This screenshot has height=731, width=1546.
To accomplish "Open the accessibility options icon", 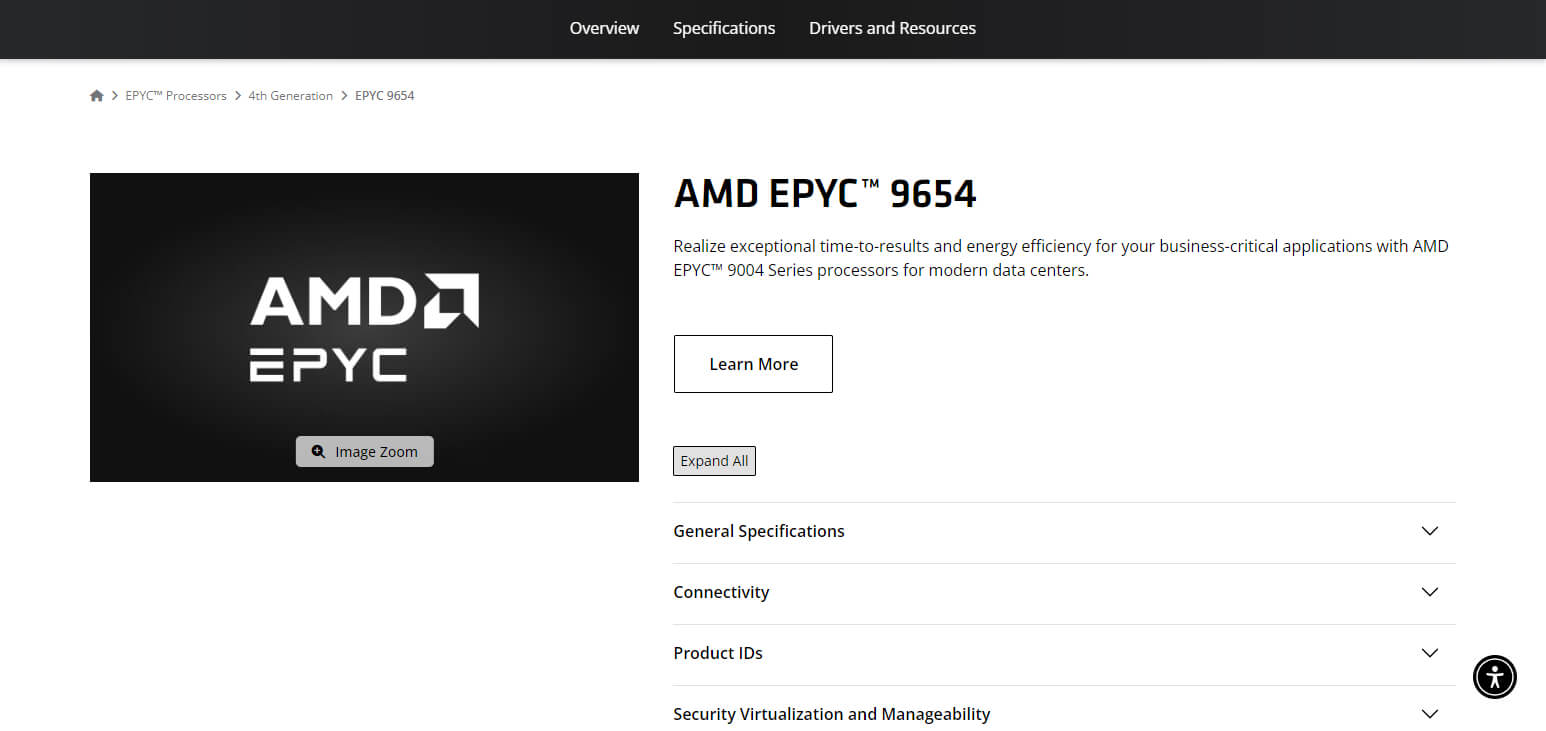I will tap(1494, 677).
